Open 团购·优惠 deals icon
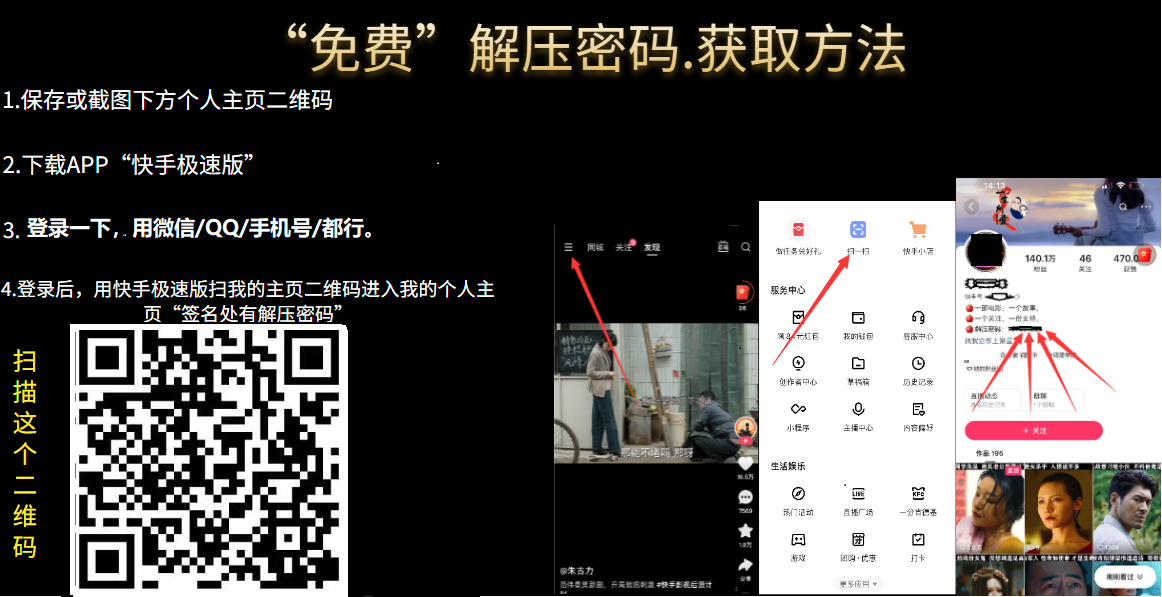The height and width of the screenshot is (597, 1162). pos(858,539)
